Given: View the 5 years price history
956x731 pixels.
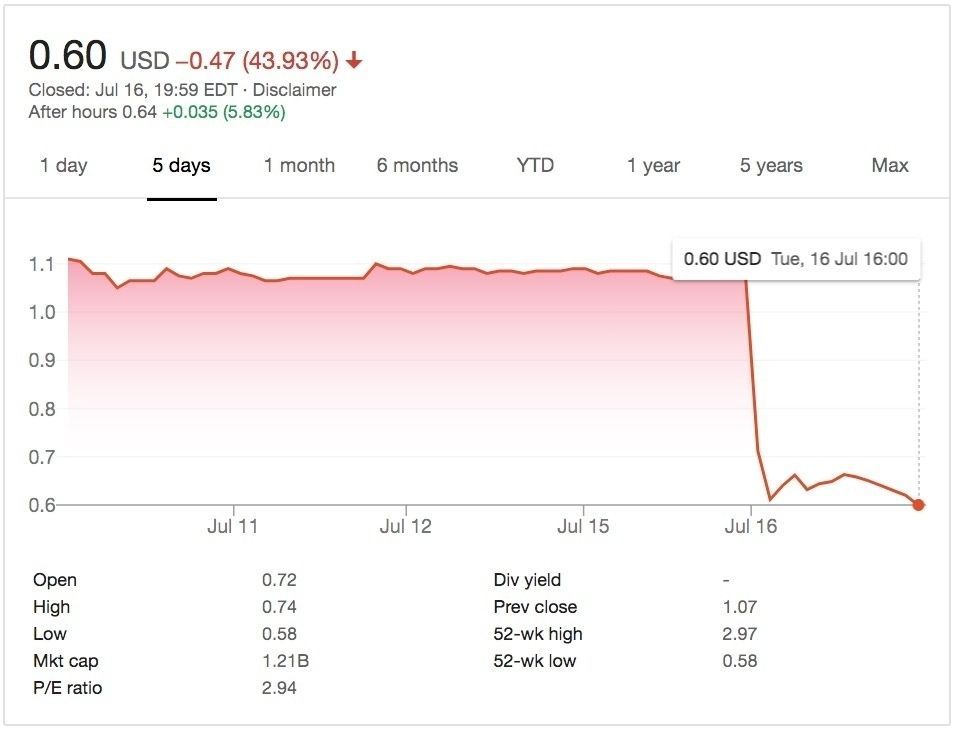Looking at the screenshot, I should tap(771, 166).
